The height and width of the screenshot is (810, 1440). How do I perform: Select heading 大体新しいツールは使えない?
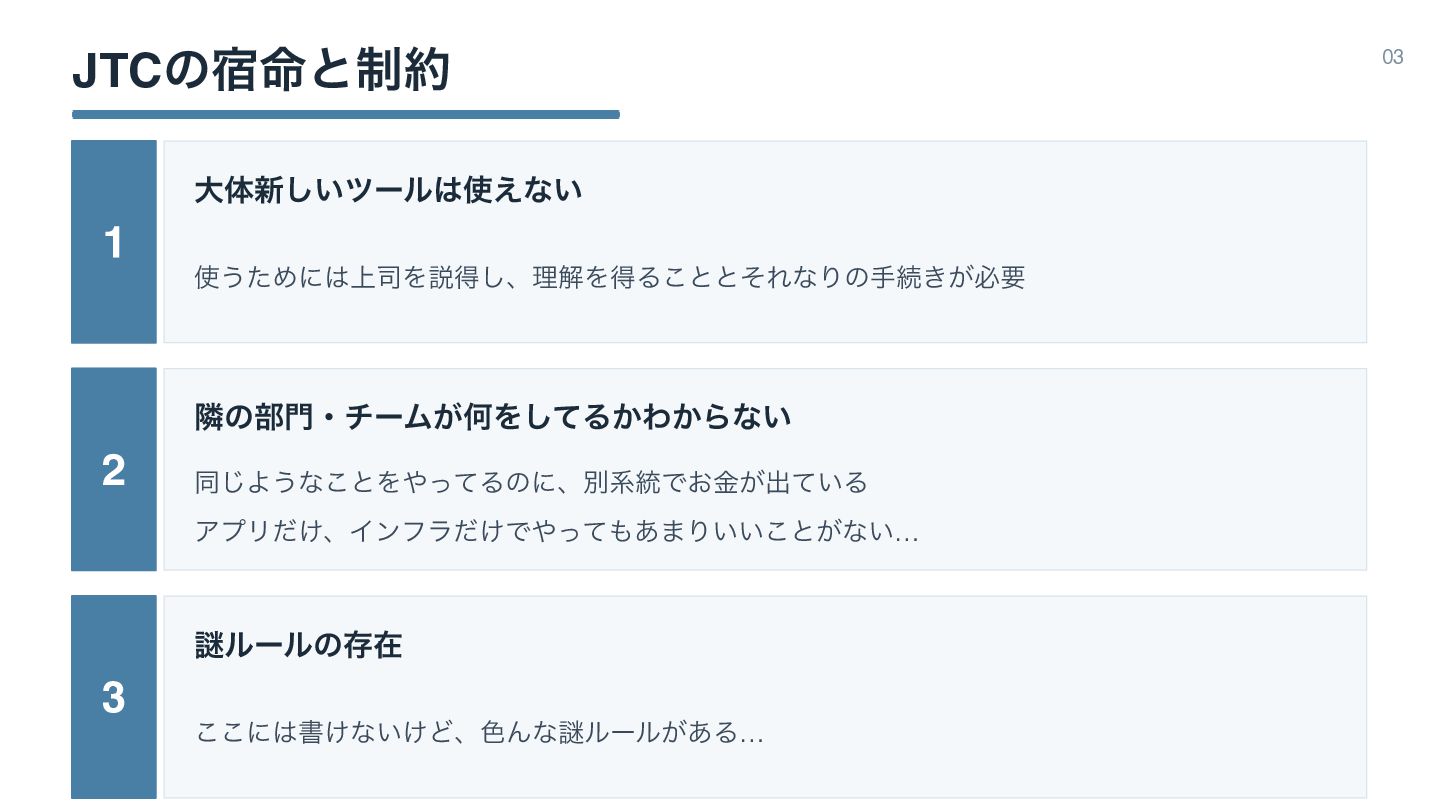388,190
